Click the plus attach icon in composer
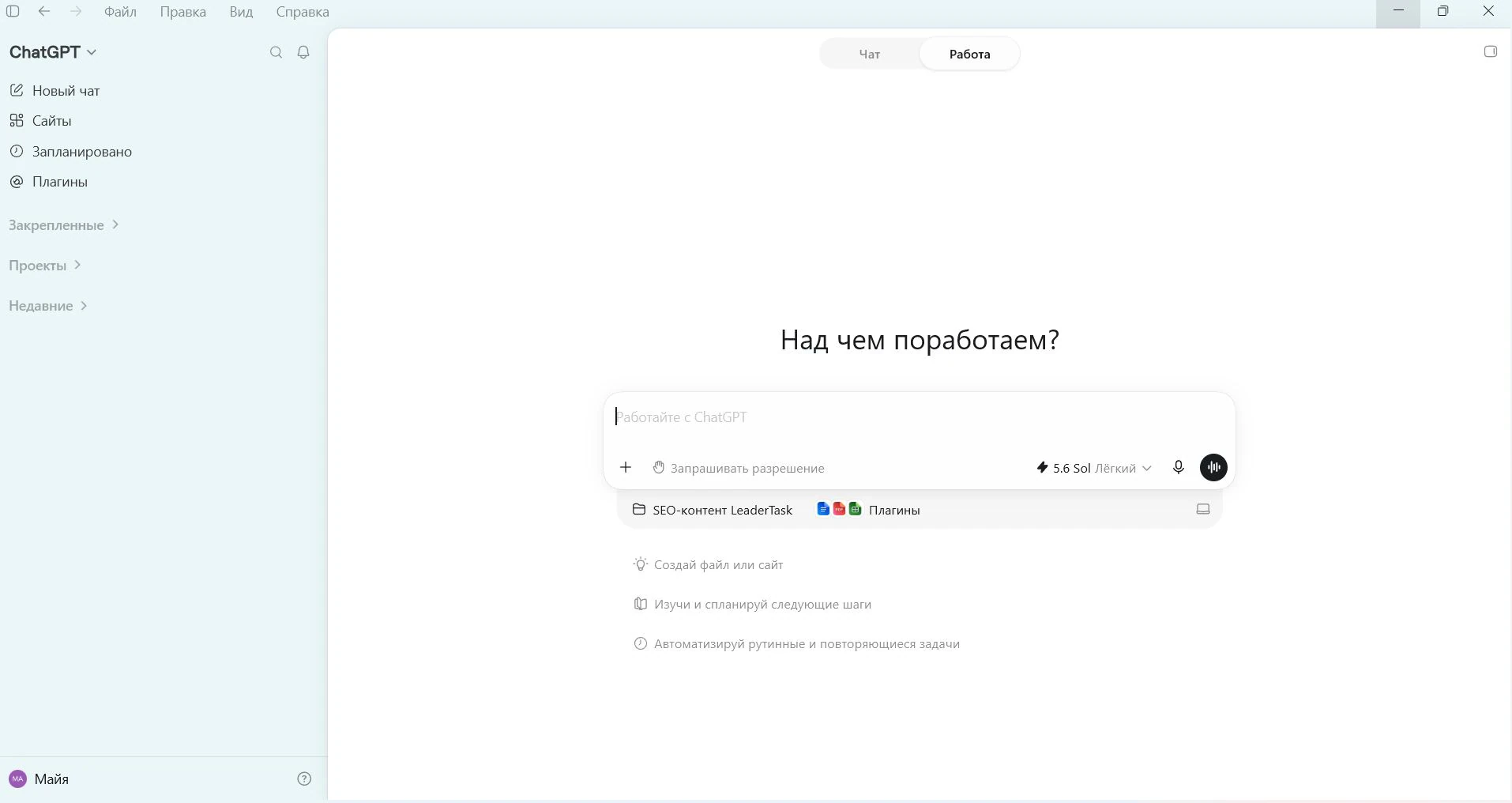Viewport: 1512px width, 803px height. tap(626, 468)
